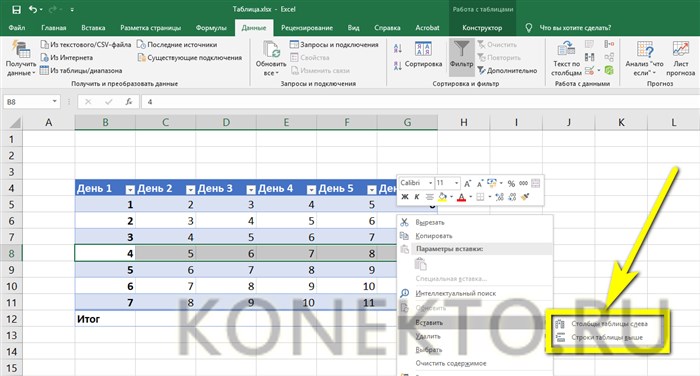Screen dimensions: 700x376
Task: Click Из текстового/CSV-файла button
Action: coord(86,45)
